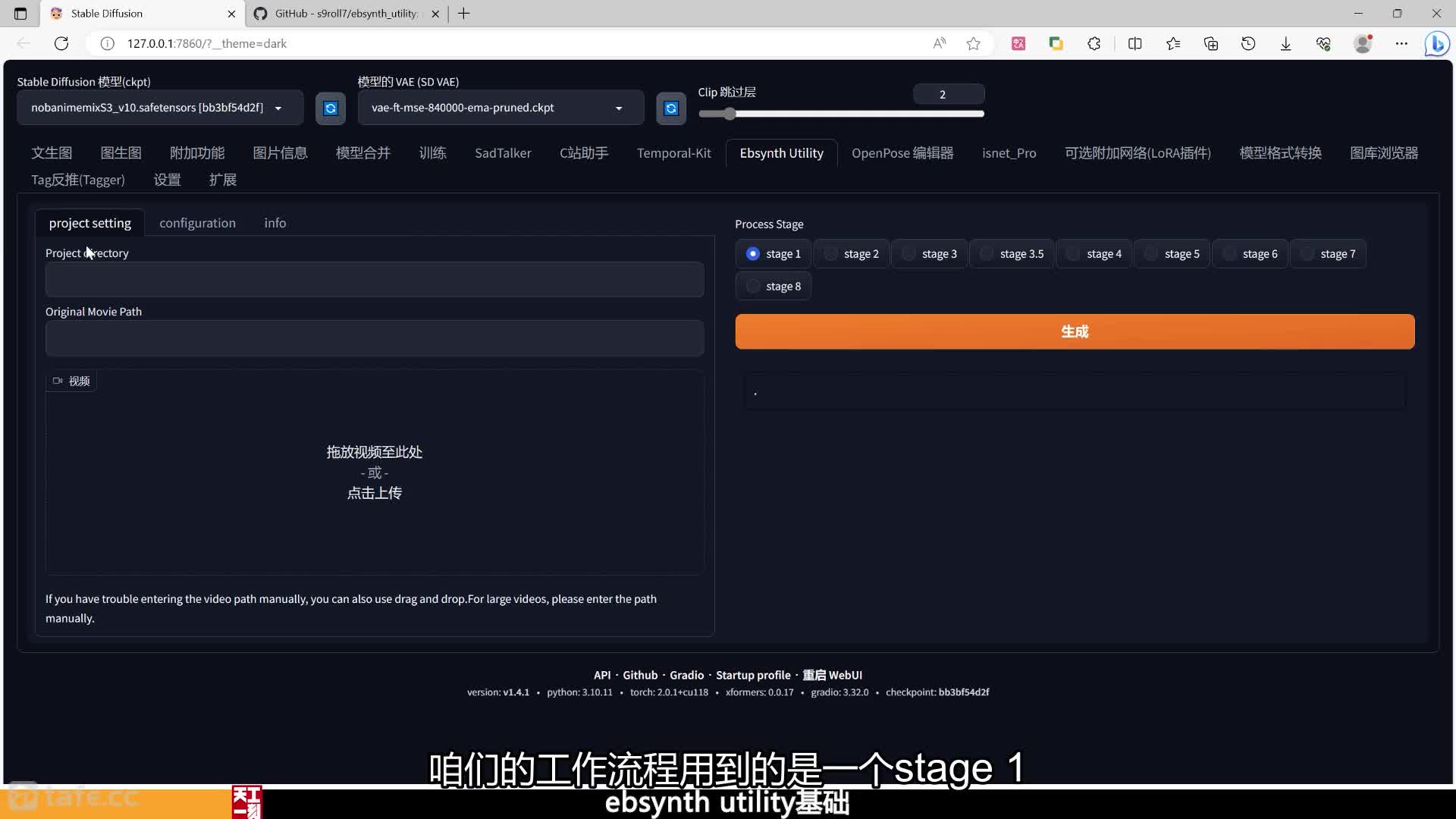
Task: Open the Gradio footer link
Action: (687, 675)
